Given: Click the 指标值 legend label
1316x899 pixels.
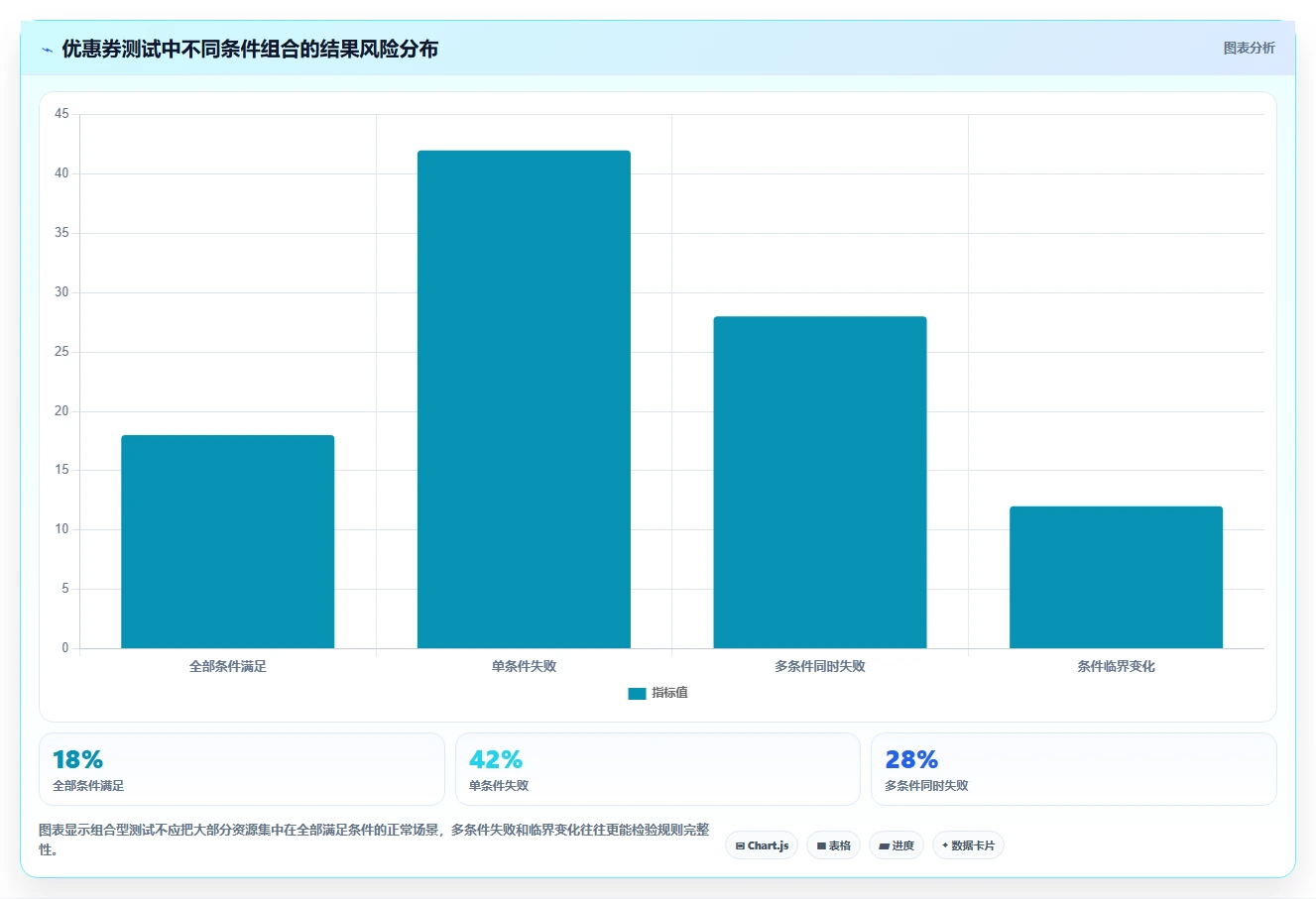Looking at the screenshot, I should click(669, 693).
